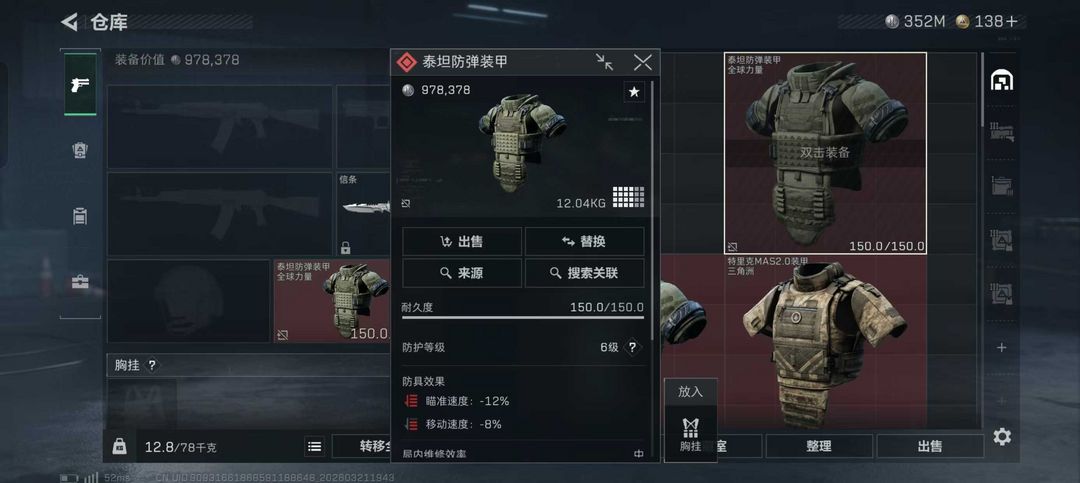Open the safe-house storage icon at top right
Viewport: 1080px width, 483px height.
pyautogui.click(x=1001, y=81)
